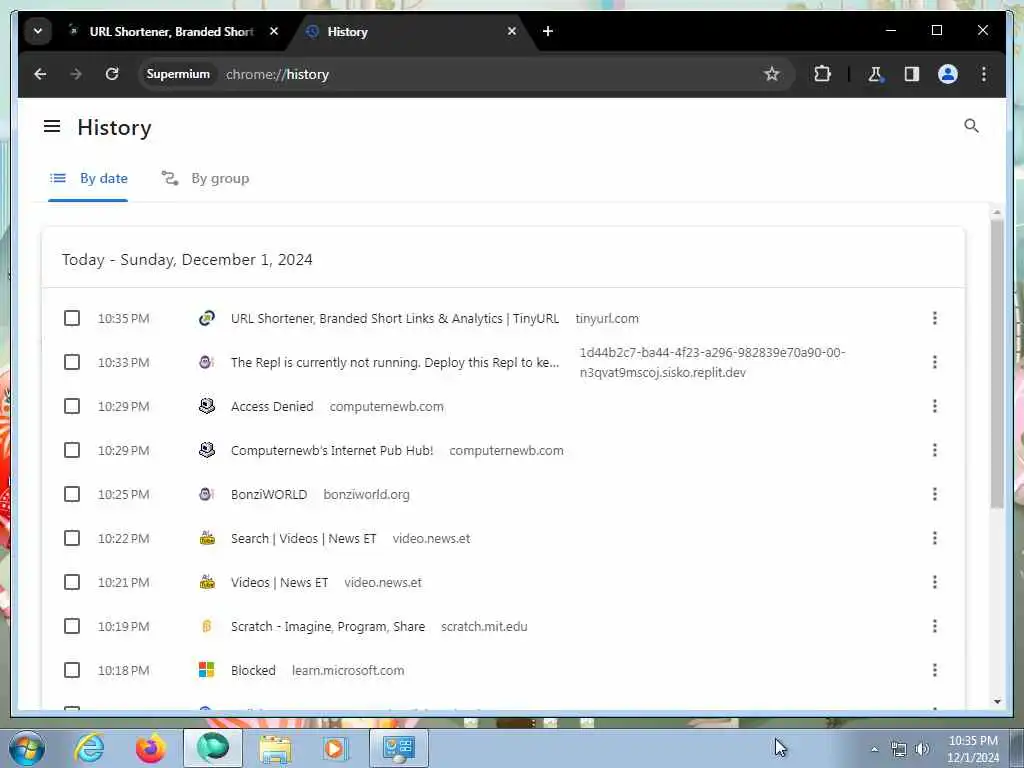Open the profile avatar icon
Viewport: 1024px width, 768px height.
tap(948, 74)
